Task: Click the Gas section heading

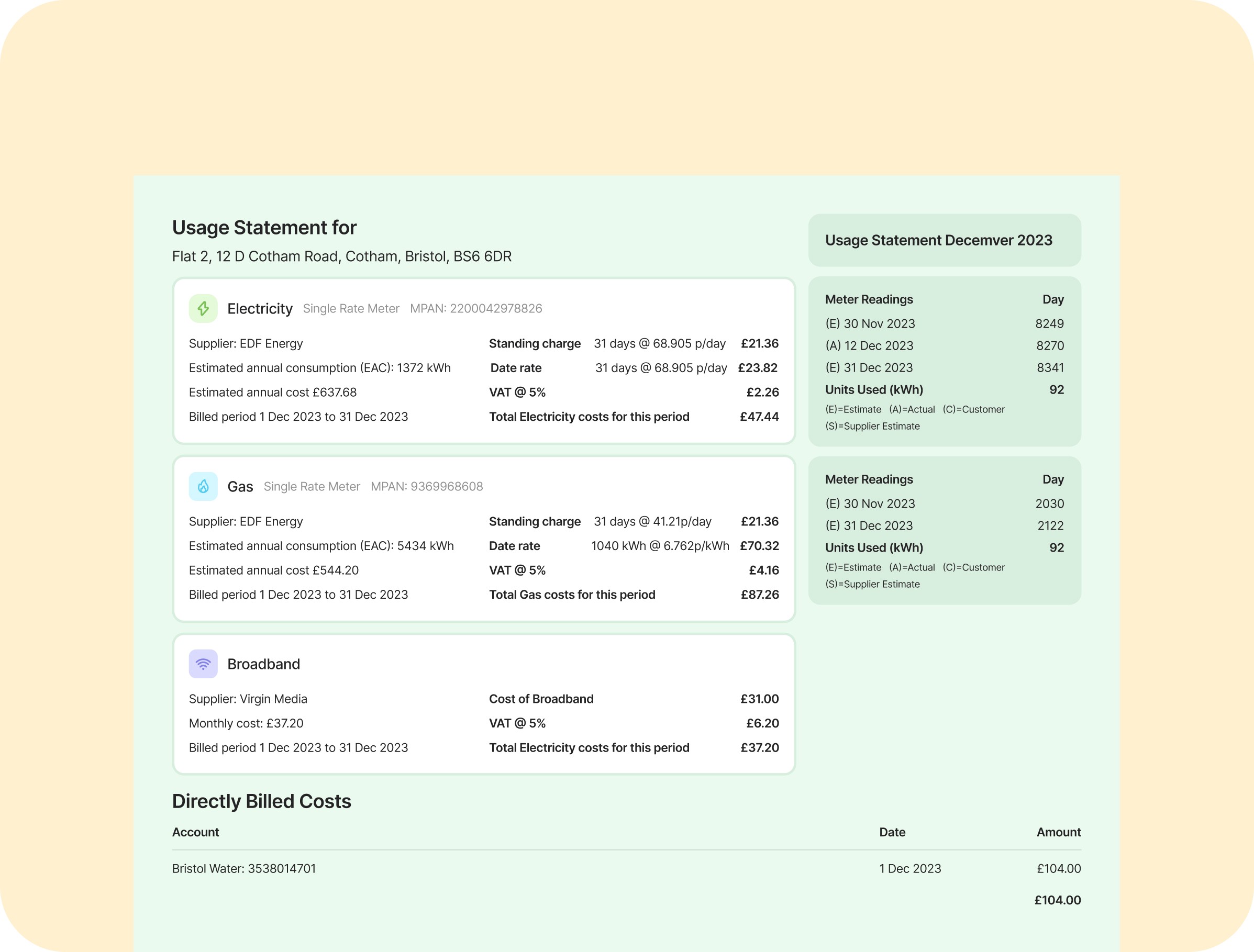Action: (x=240, y=486)
